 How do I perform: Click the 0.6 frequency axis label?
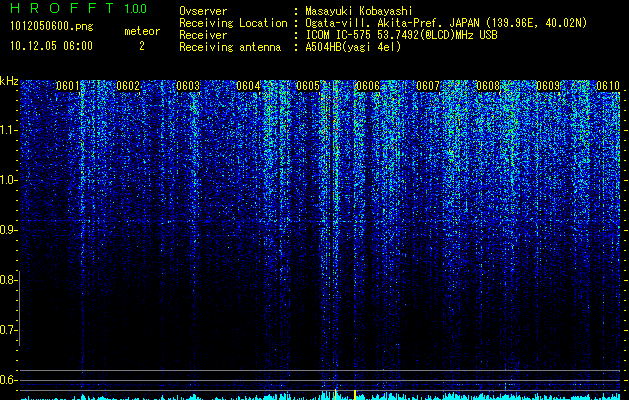(x=8, y=380)
